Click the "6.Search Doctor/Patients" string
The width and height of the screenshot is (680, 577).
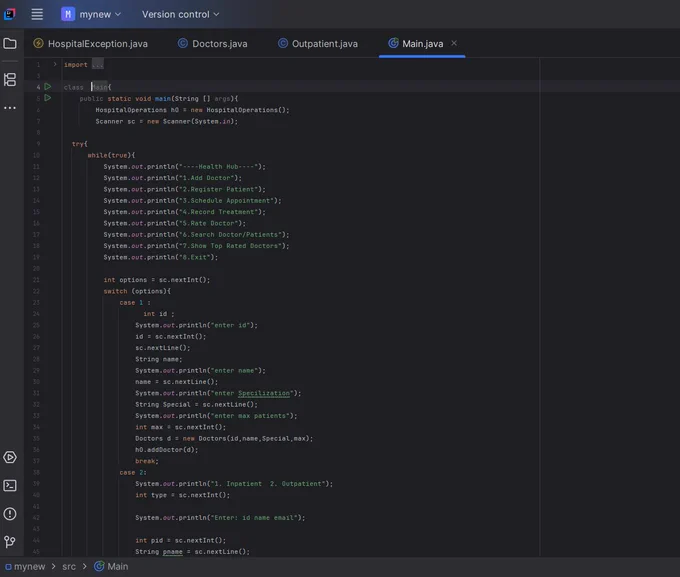230,234
